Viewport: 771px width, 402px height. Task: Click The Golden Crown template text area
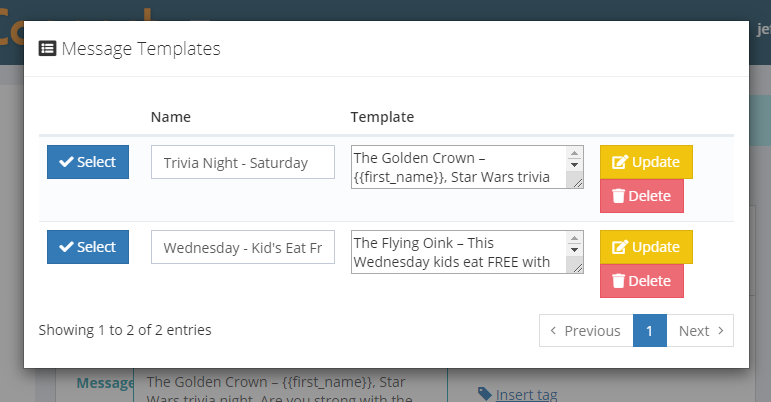[459, 167]
